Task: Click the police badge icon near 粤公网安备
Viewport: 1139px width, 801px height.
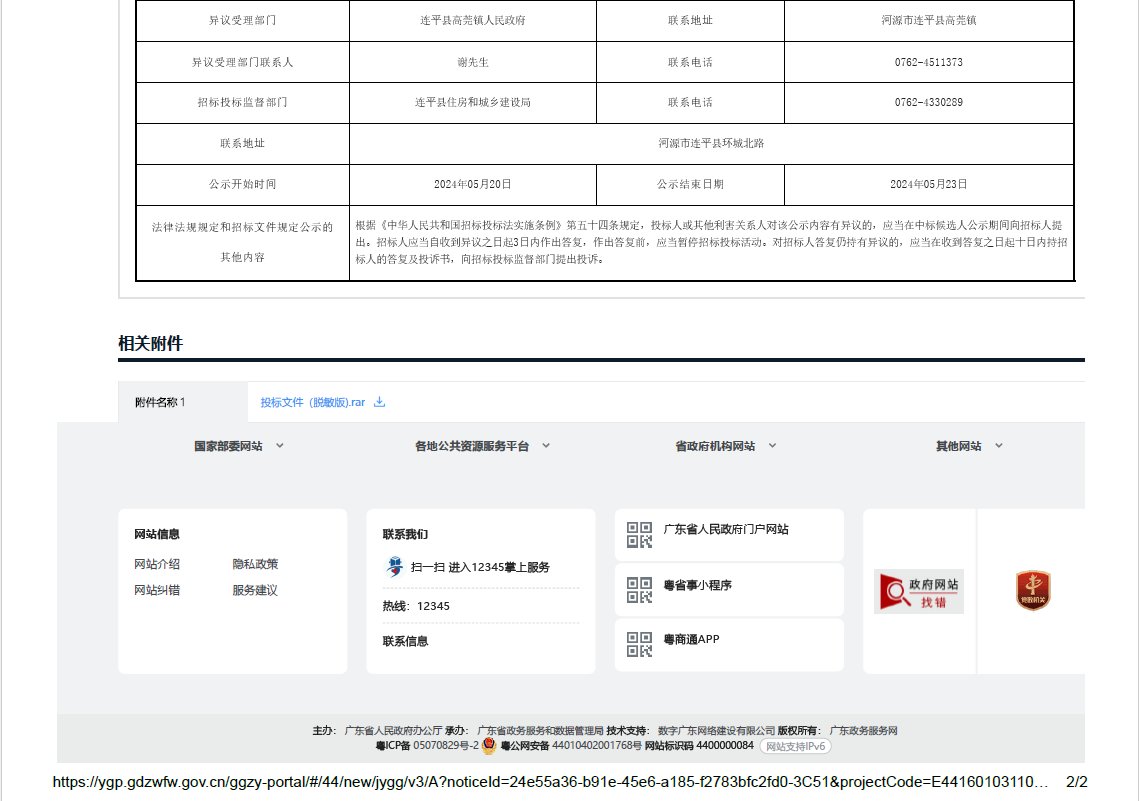Action: [489, 746]
